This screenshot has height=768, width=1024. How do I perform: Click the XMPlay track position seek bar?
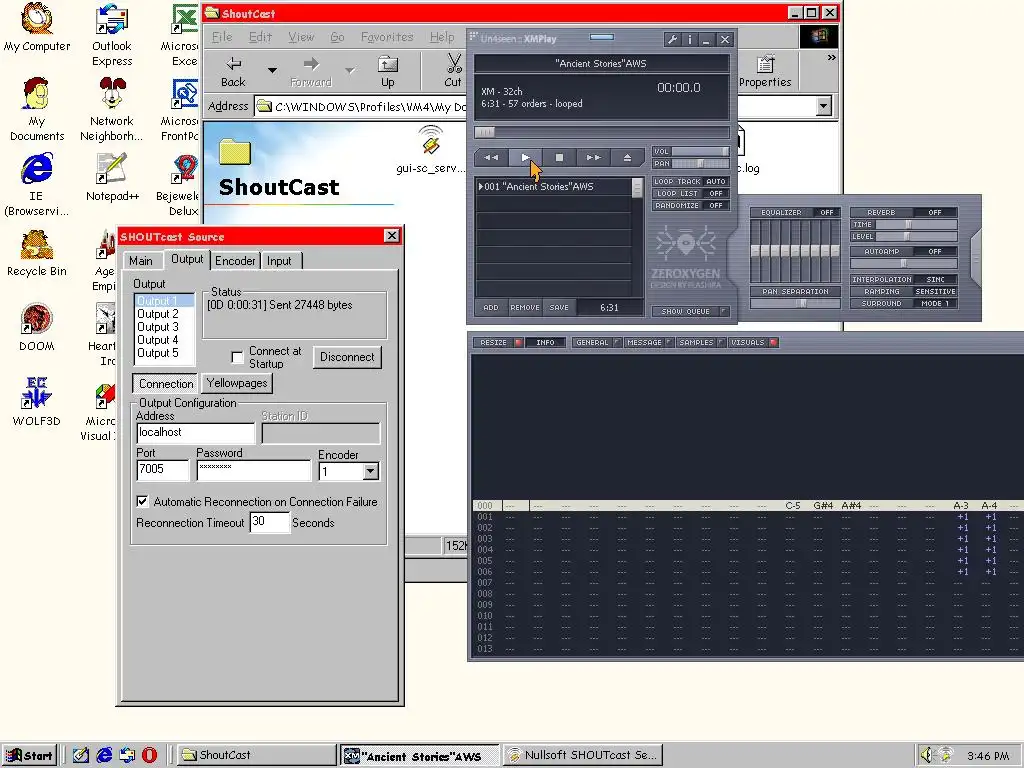point(601,133)
